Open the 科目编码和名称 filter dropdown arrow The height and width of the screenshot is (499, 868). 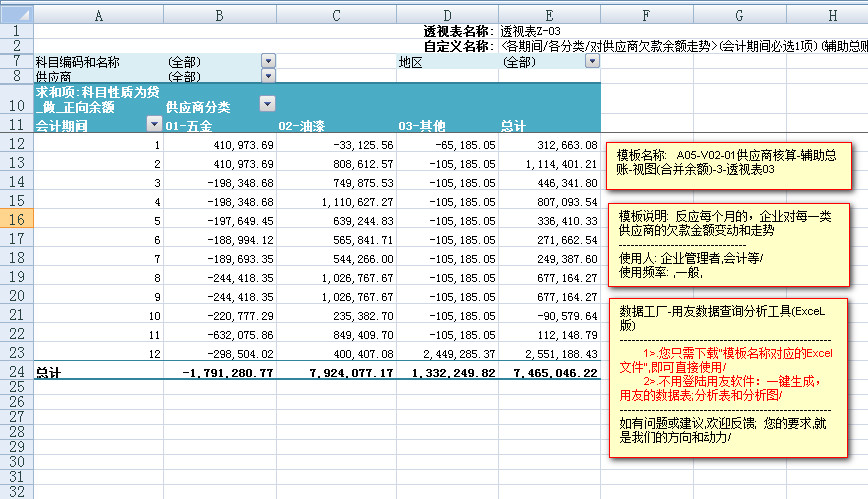267,62
